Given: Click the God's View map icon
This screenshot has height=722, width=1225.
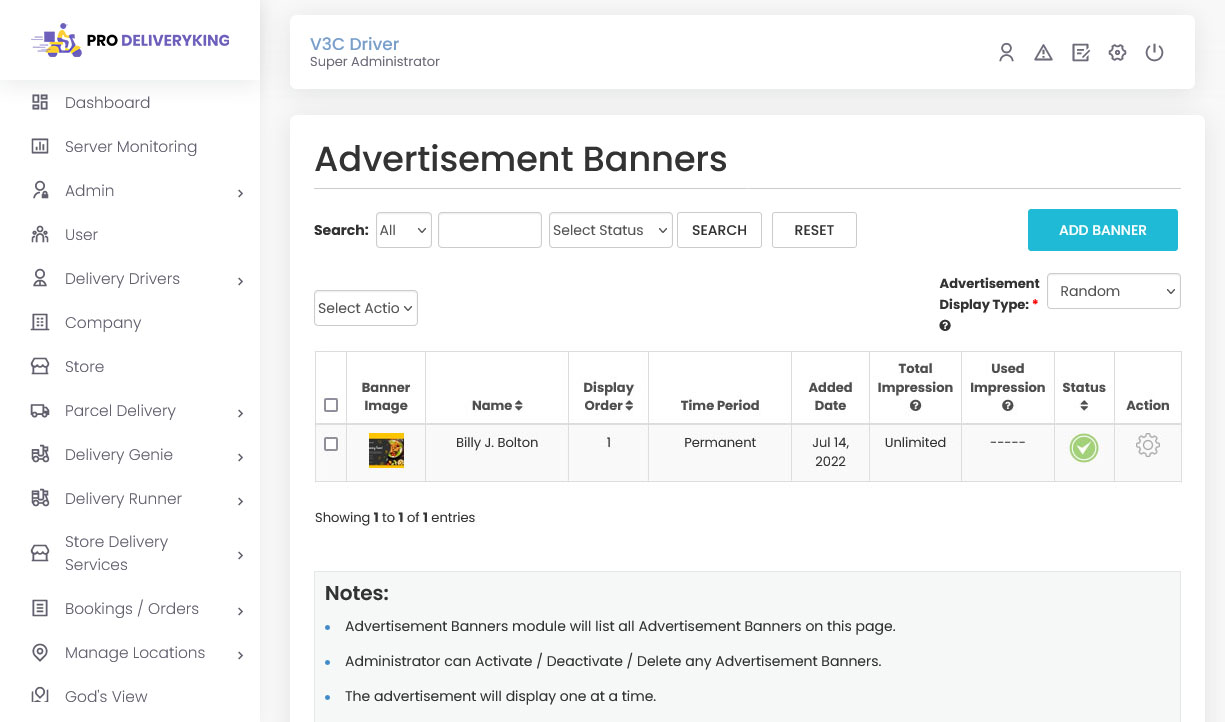Looking at the screenshot, I should 40,696.
